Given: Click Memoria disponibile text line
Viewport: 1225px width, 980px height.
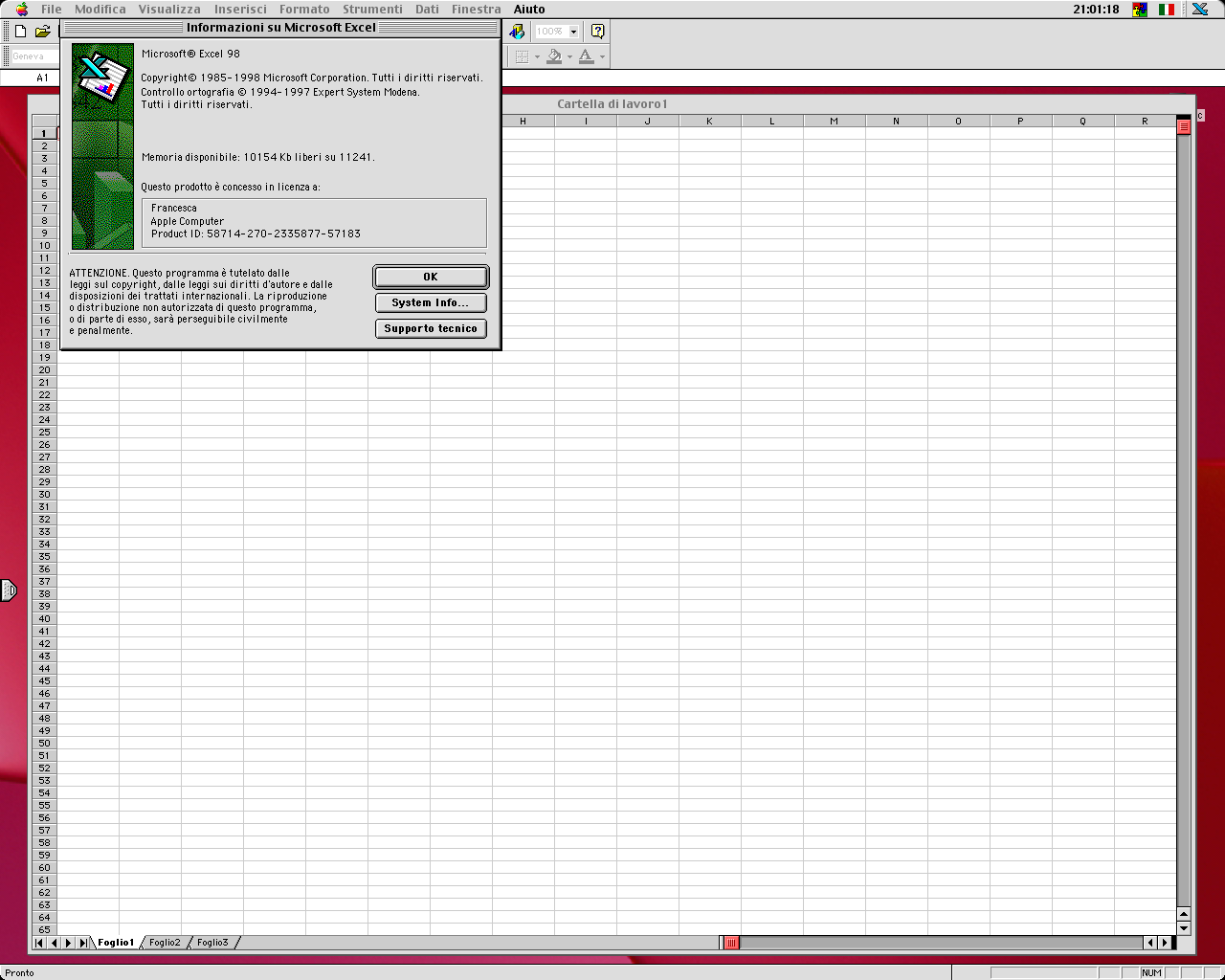Looking at the screenshot, I should (x=257, y=157).
